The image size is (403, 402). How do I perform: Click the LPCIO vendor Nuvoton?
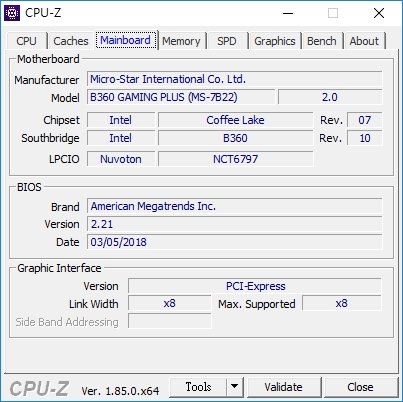(x=121, y=159)
